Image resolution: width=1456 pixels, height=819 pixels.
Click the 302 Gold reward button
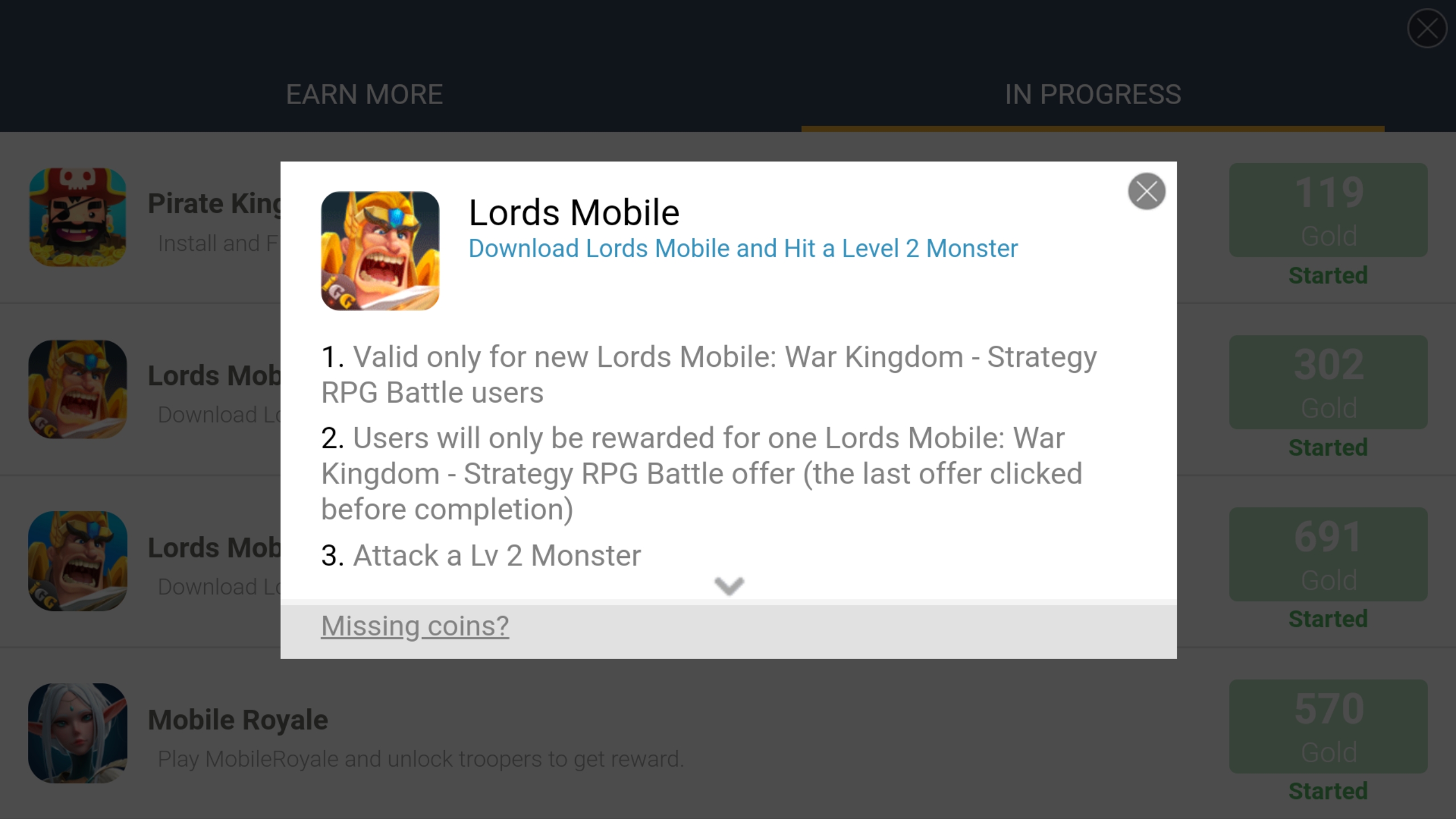pos(1328,382)
